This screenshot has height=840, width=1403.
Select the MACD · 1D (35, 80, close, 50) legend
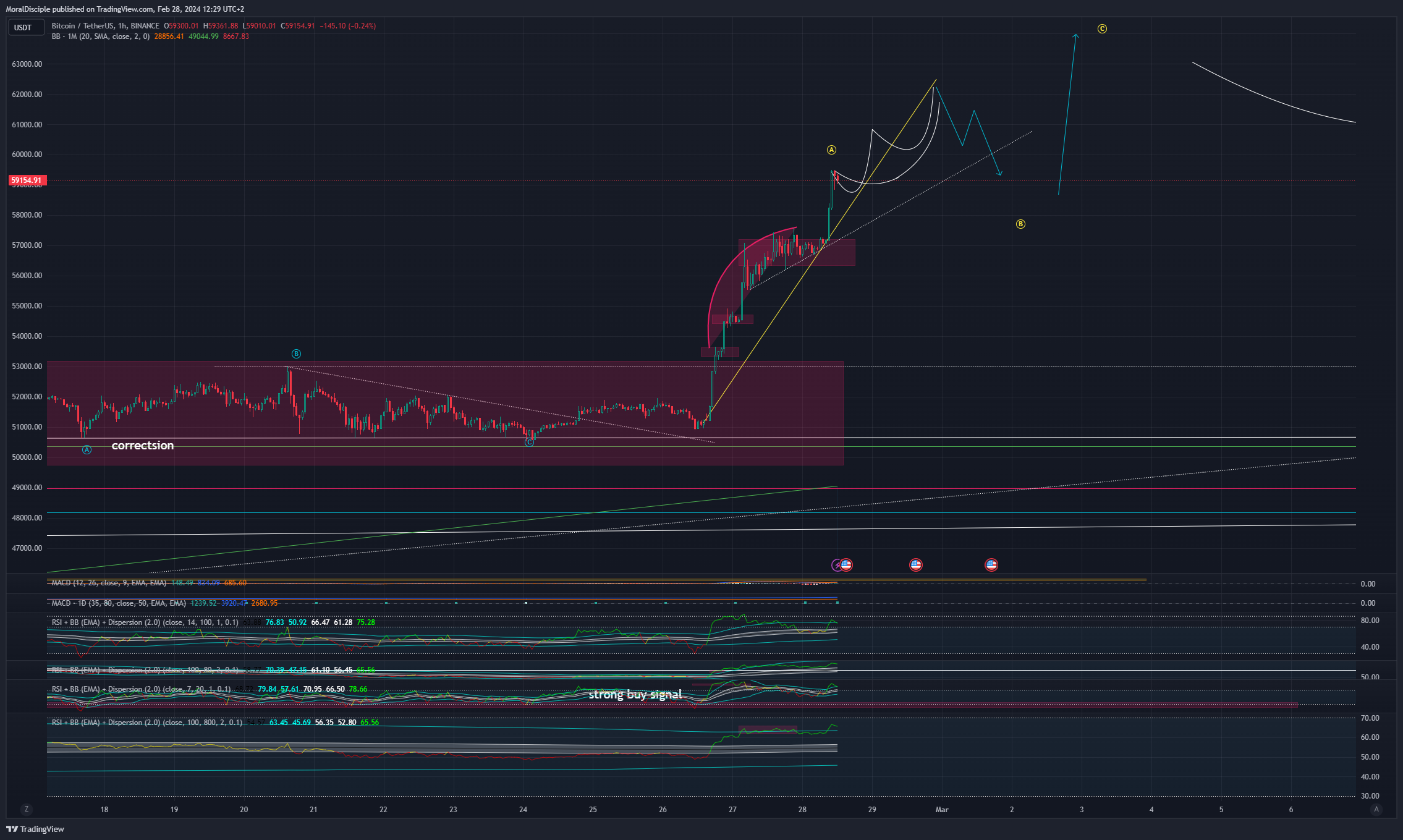click(119, 603)
